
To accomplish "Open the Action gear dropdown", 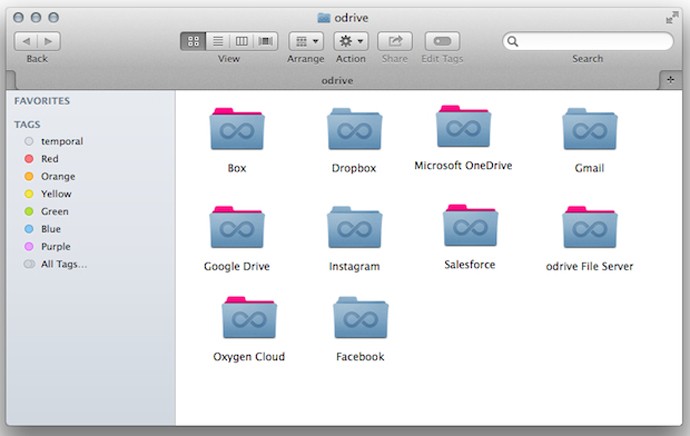I will coord(350,41).
